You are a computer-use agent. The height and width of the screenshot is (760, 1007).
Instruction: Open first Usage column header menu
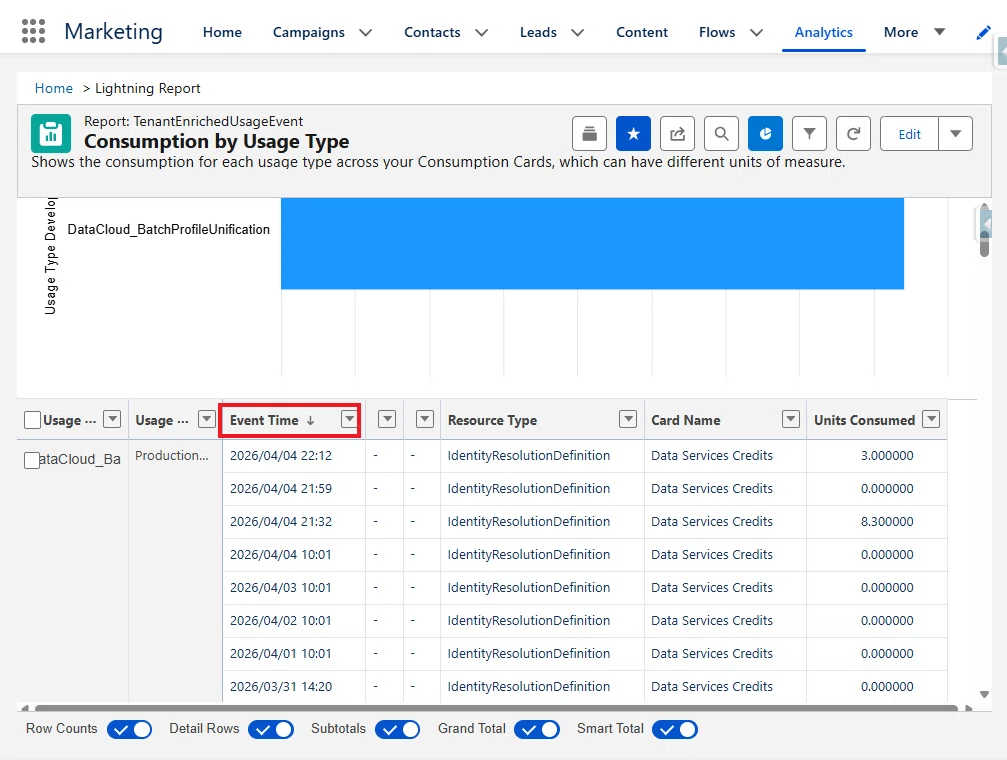click(112, 420)
